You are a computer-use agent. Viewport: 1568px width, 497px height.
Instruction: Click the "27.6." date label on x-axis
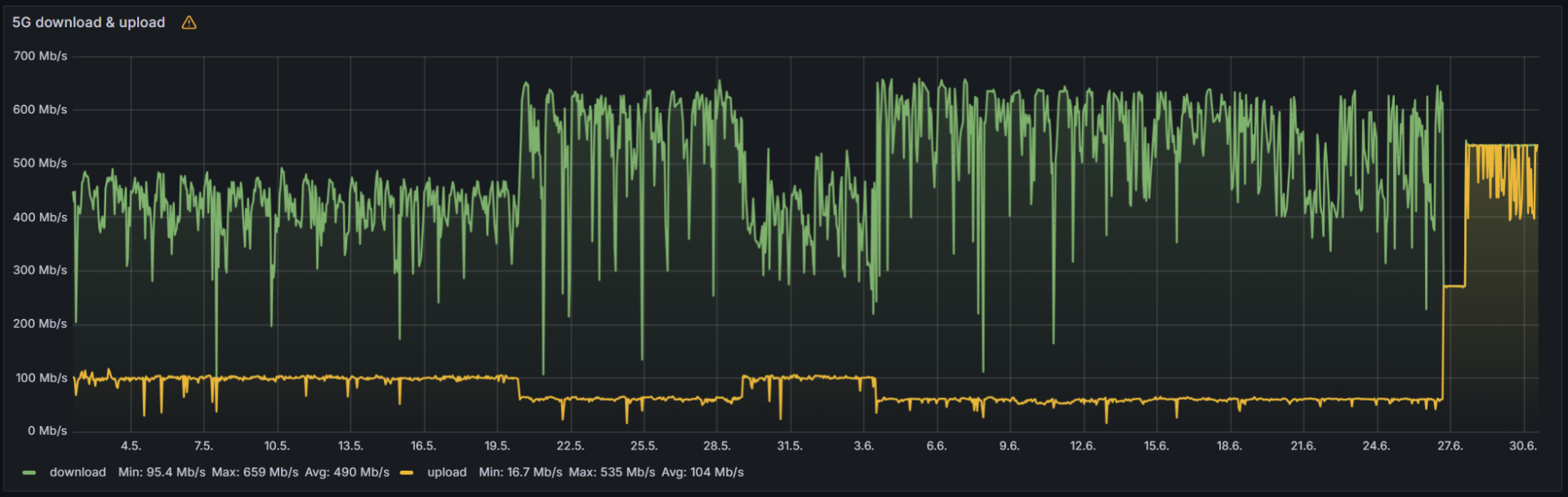click(x=1450, y=446)
